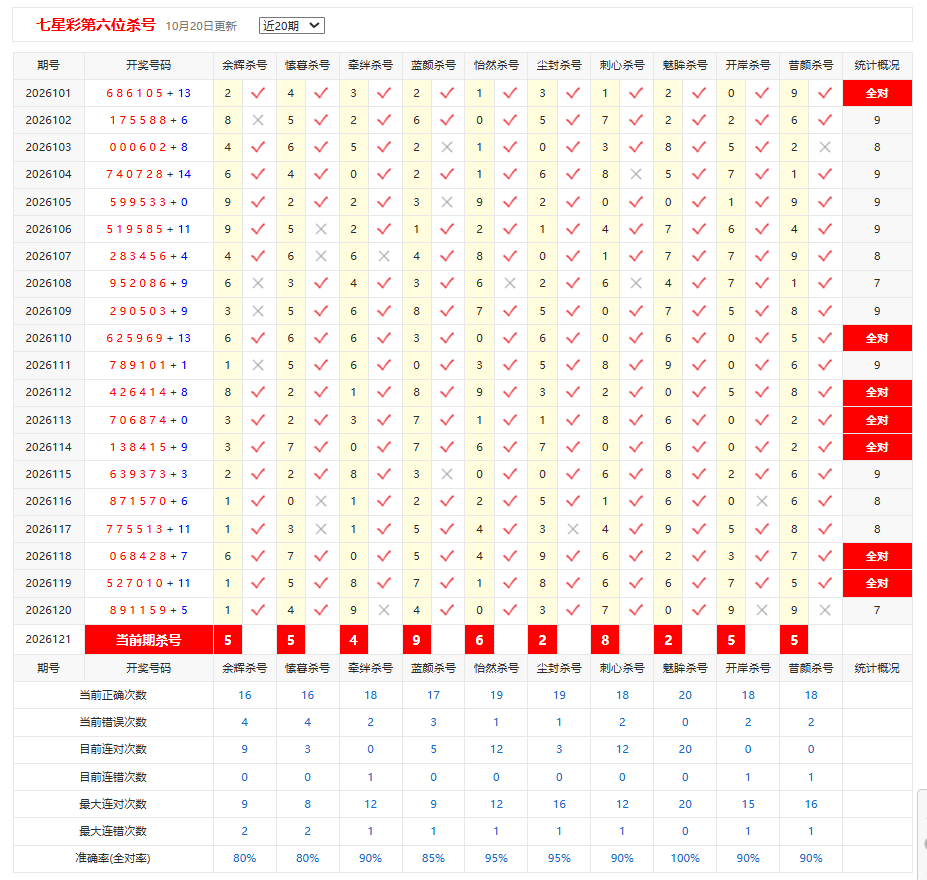Click the cross mark for 怡然 in row 2026108
Viewport: 927px width, 880px height.
point(510,283)
